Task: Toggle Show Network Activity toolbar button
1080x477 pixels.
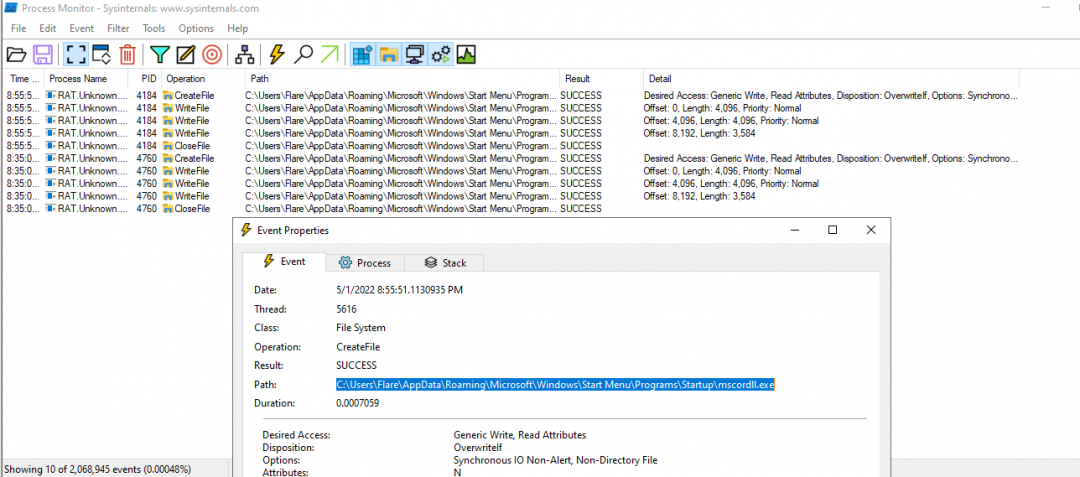Action: pyautogui.click(x=414, y=54)
